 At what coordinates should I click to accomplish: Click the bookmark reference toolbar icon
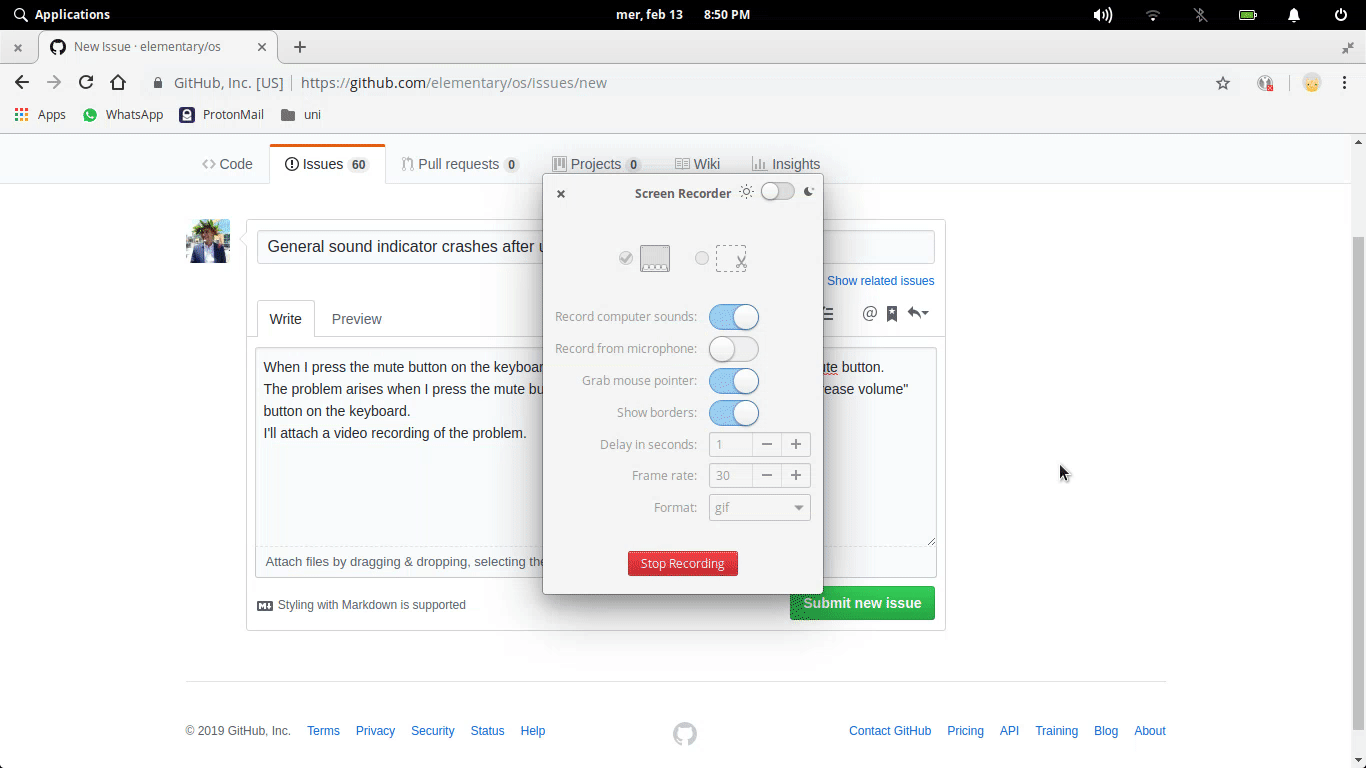tap(892, 314)
